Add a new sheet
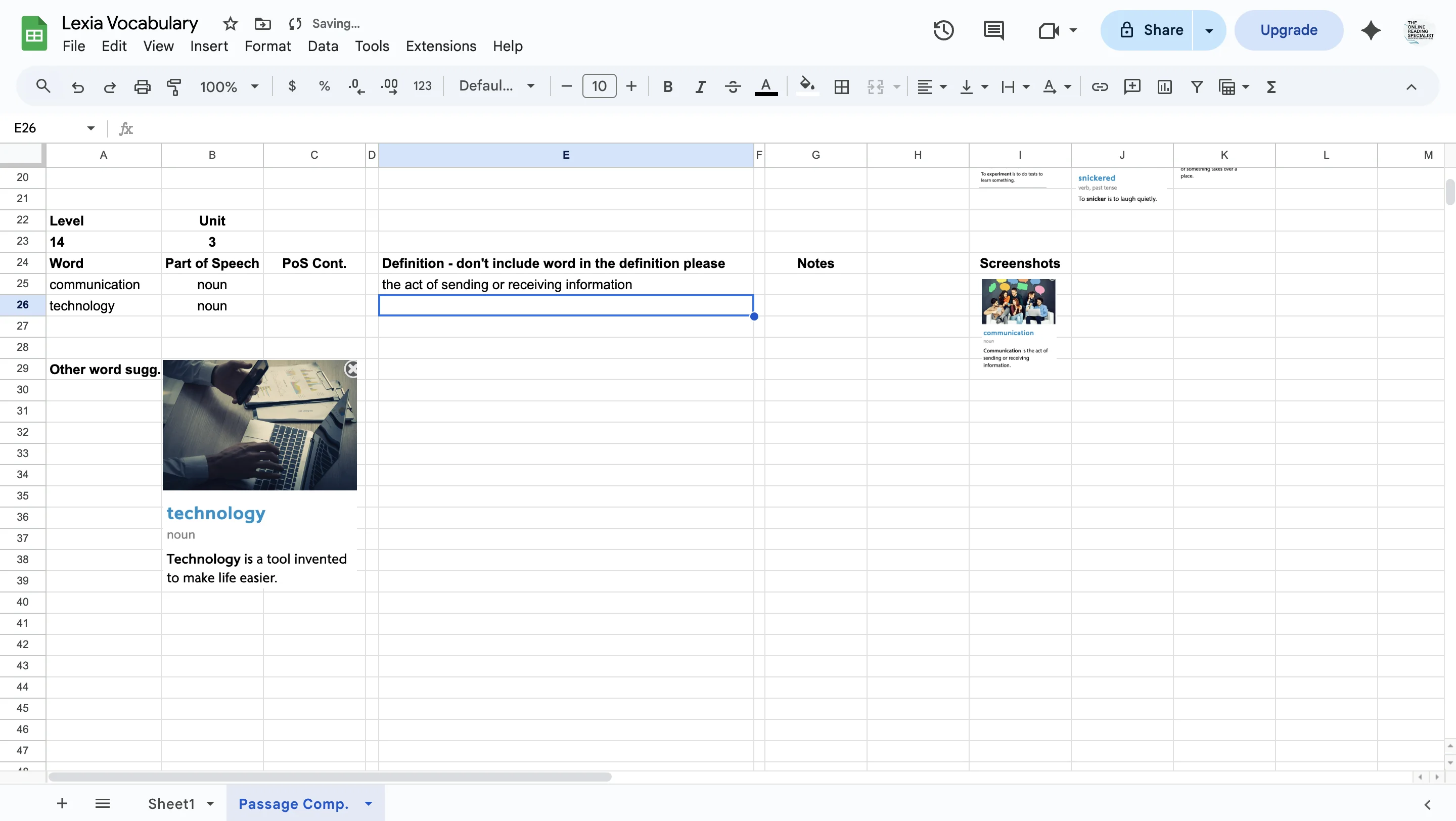Viewport: 1456px width, 821px height. pos(62,803)
